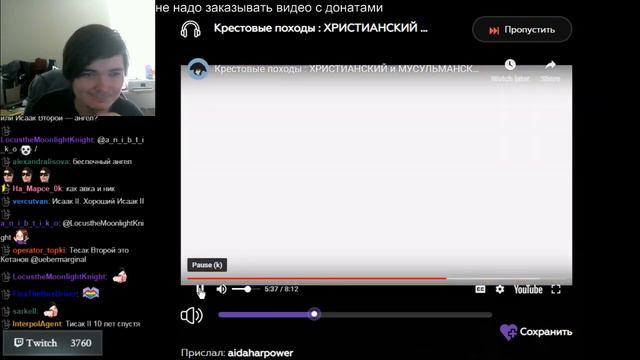The width and height of the screenshot is (640, 360).
Task: Mute the YouTube player volume
Action: pyautogui.click(x=221, y=289)
